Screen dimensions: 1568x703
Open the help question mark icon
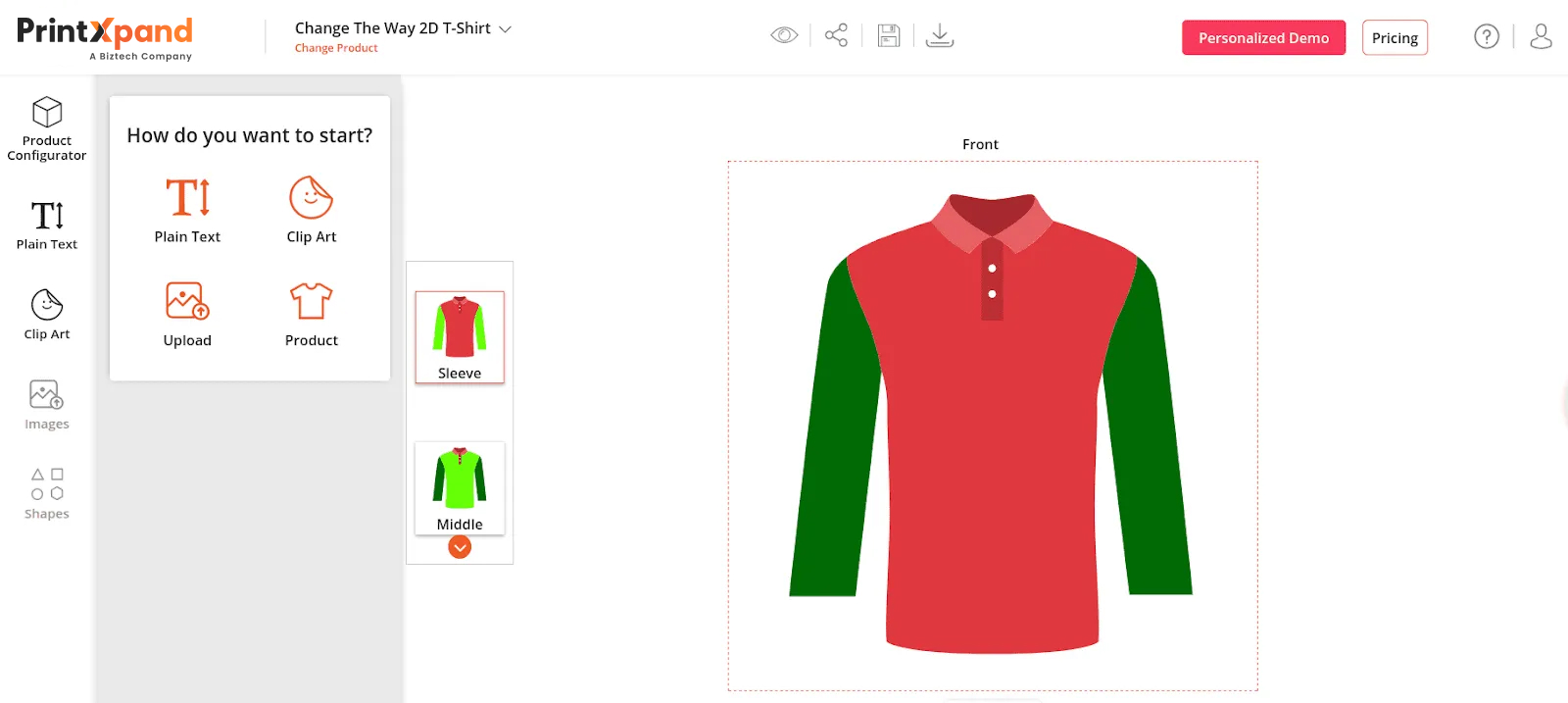tap(1487, 37)
